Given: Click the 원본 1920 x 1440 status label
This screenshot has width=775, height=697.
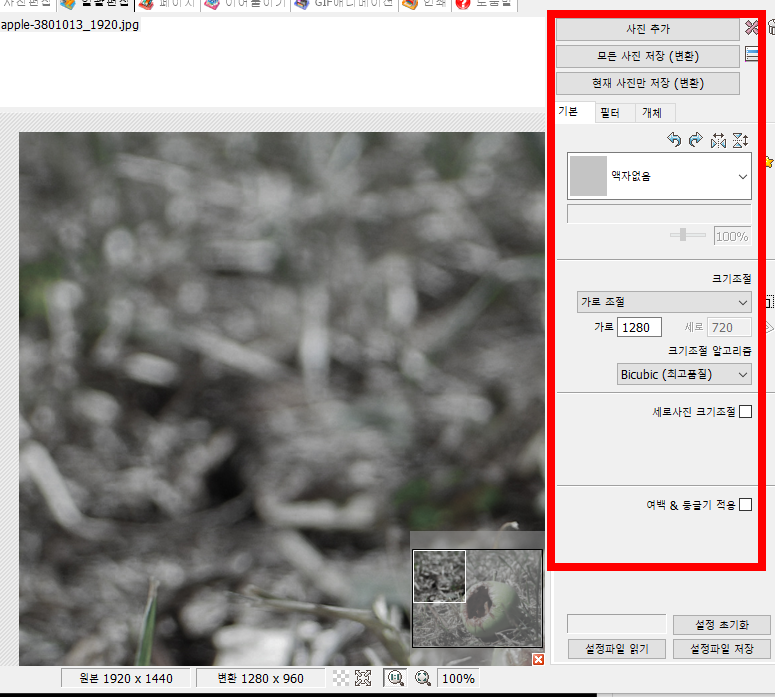Looking at the screenshot, I should (126, 678).
